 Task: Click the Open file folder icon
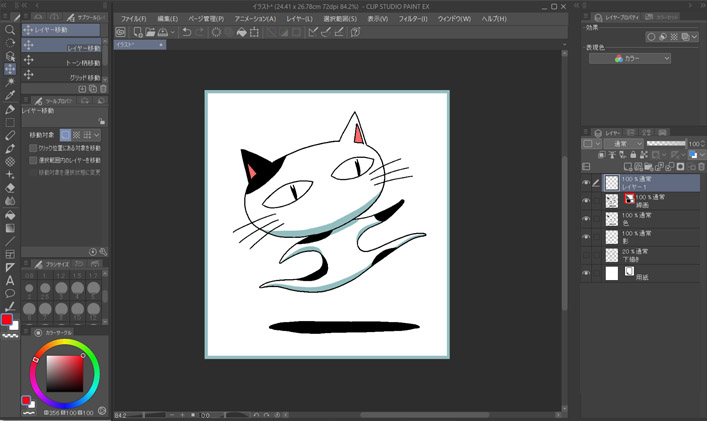(x=149, y=33)
